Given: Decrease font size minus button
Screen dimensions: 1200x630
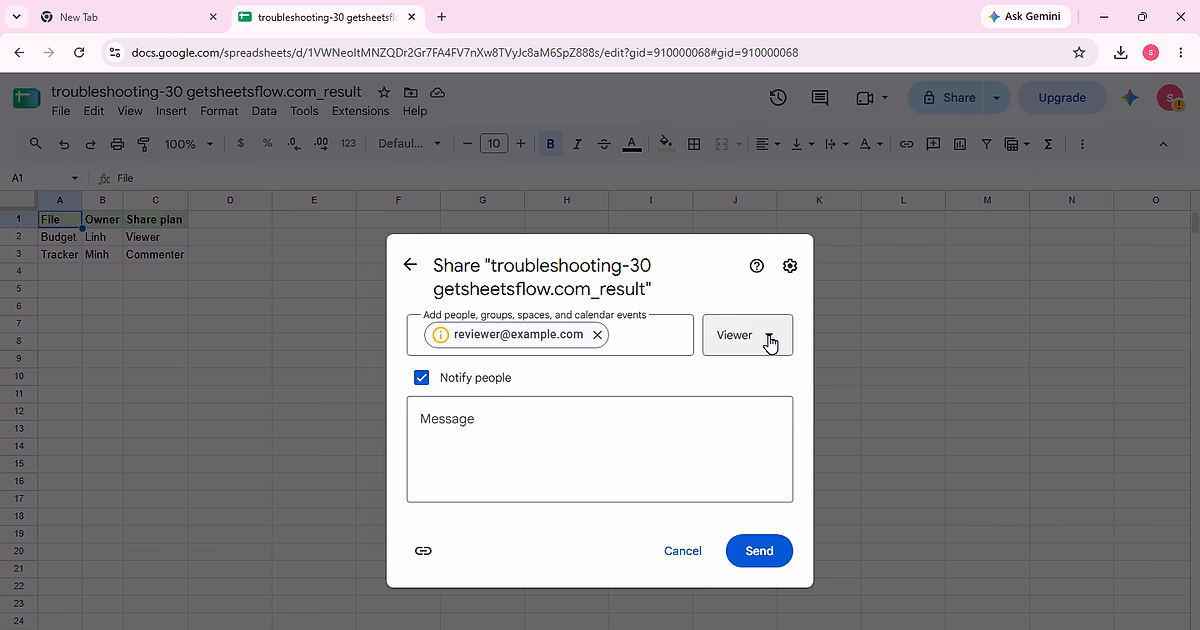Looking at the screenshot, I should 466,144.
